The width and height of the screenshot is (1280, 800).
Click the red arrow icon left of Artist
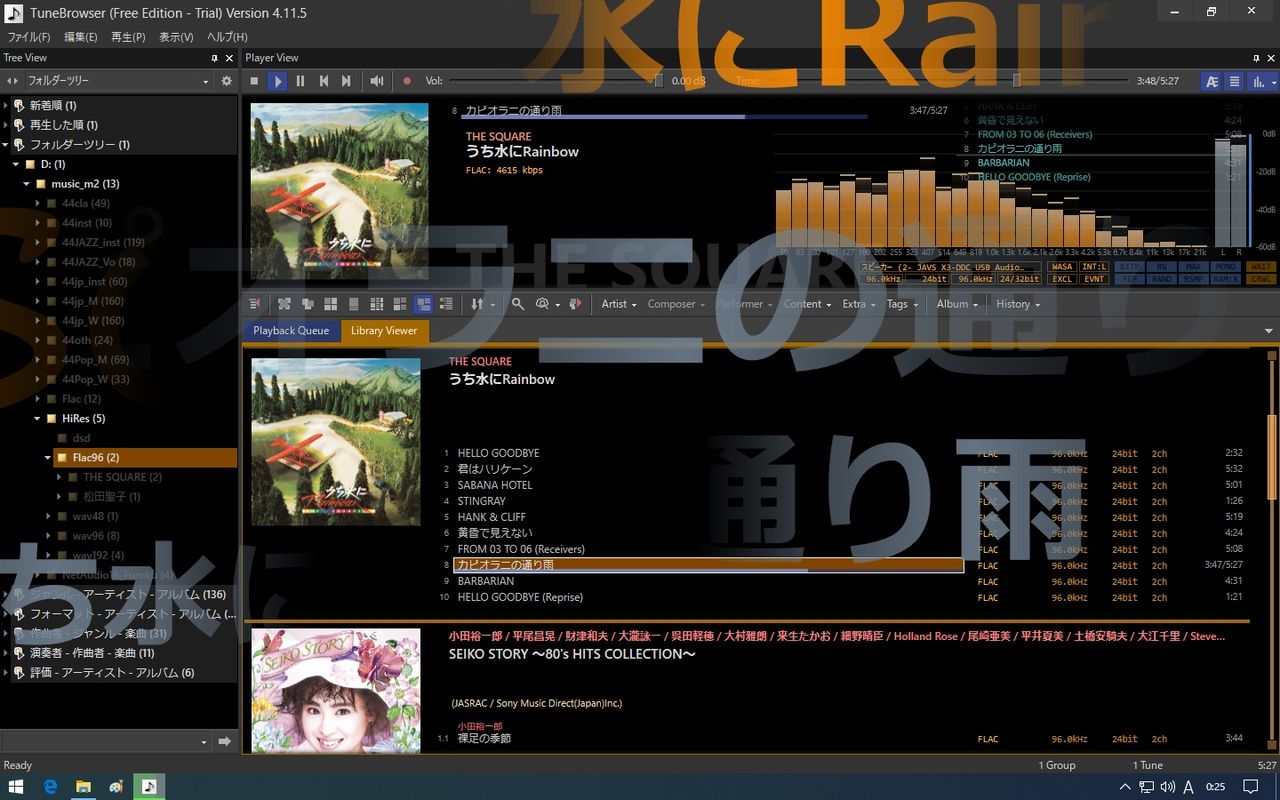[x=575, y=304]
